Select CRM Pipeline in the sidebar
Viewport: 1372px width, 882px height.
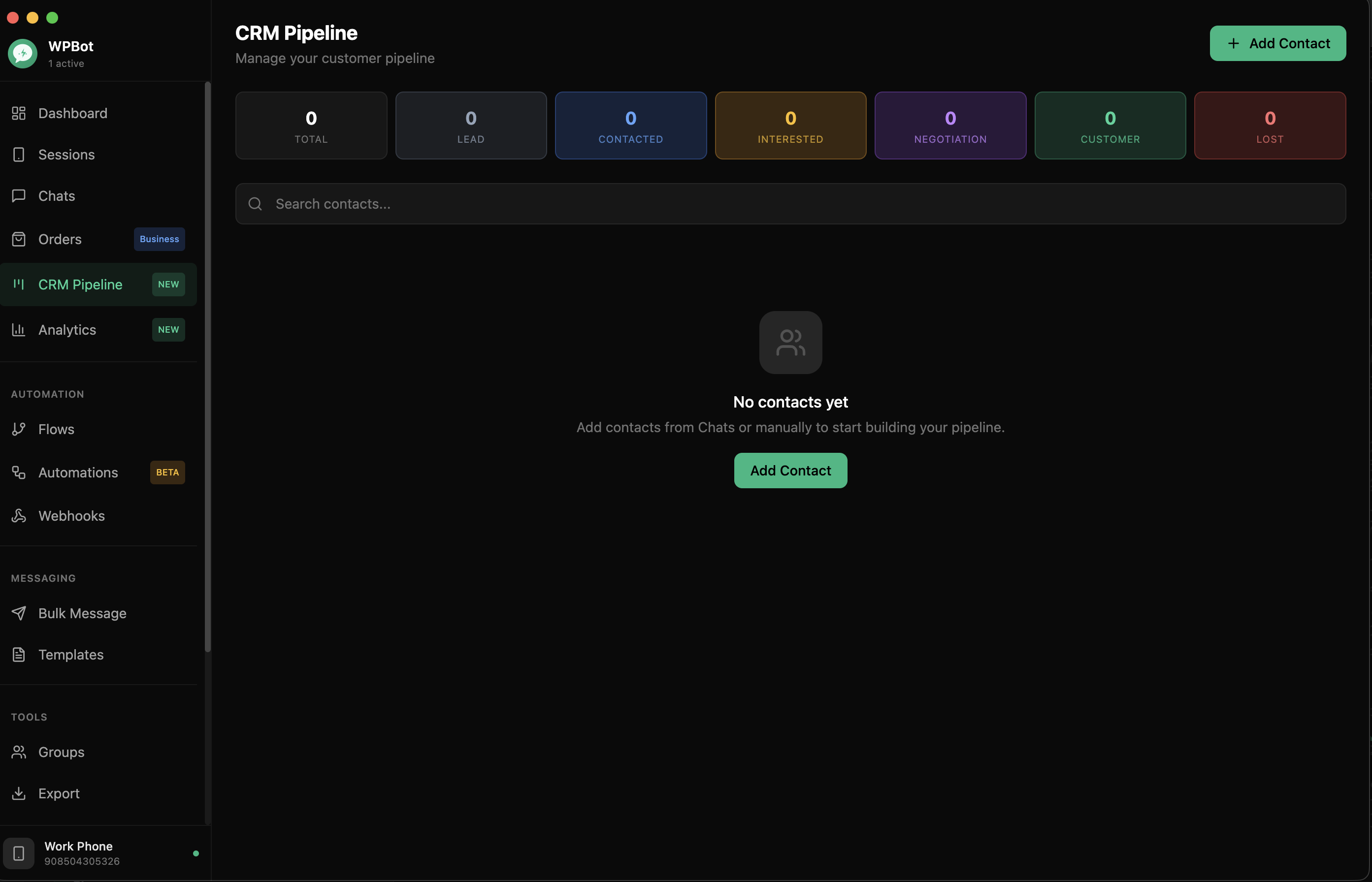[x=80, y=284]
